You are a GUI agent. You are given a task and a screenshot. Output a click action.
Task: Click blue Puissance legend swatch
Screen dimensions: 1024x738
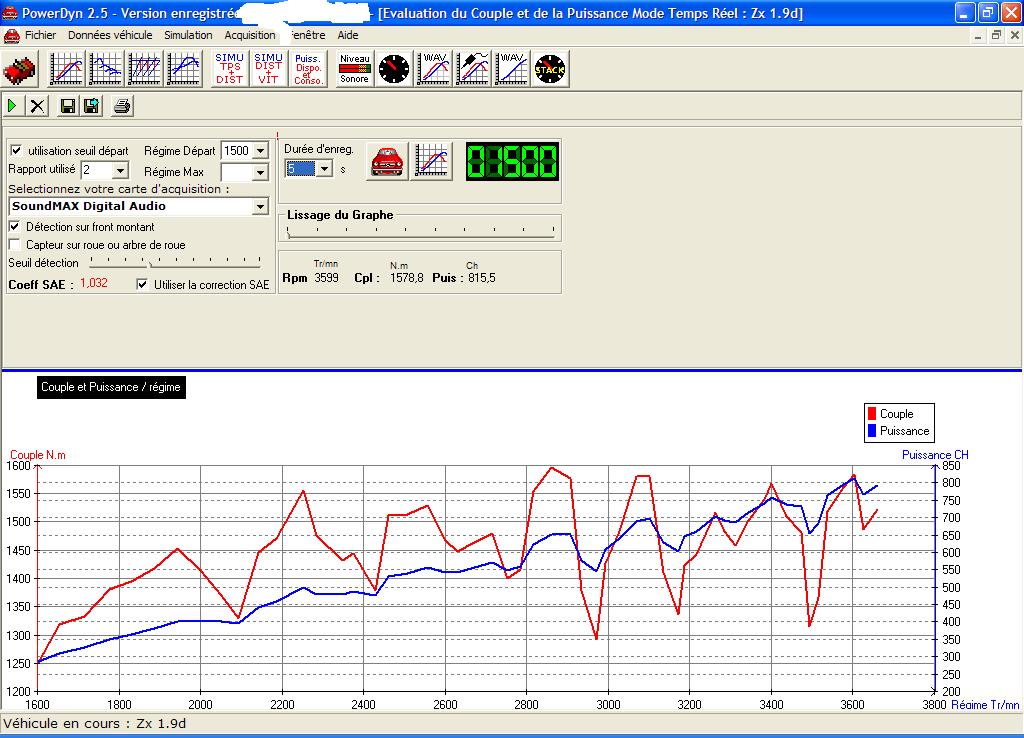click(871, 430)
